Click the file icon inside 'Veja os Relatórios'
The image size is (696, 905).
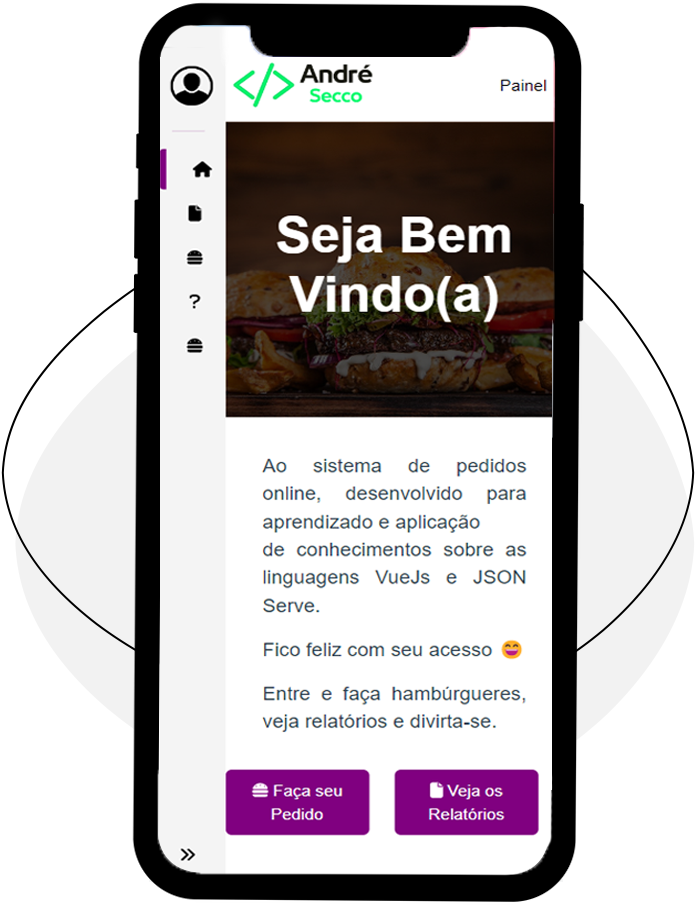436,790
